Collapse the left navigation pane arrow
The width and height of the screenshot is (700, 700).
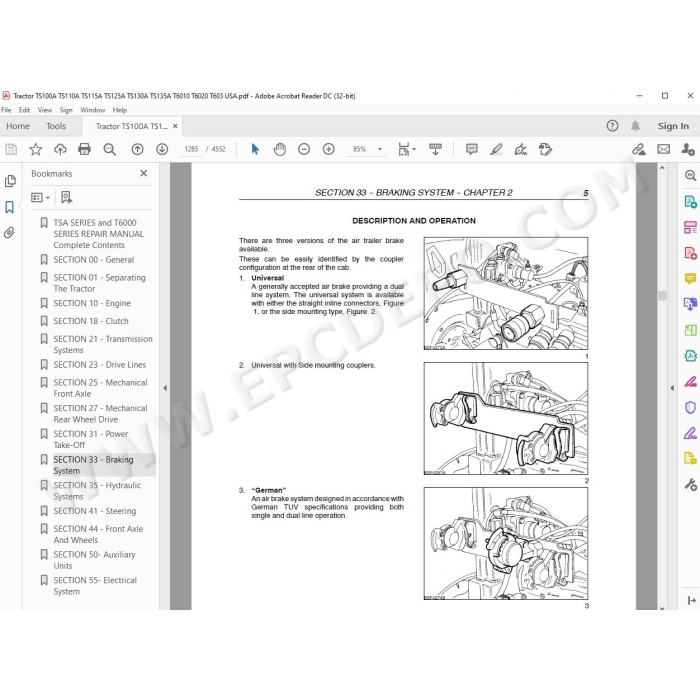[x=165, y=388]
